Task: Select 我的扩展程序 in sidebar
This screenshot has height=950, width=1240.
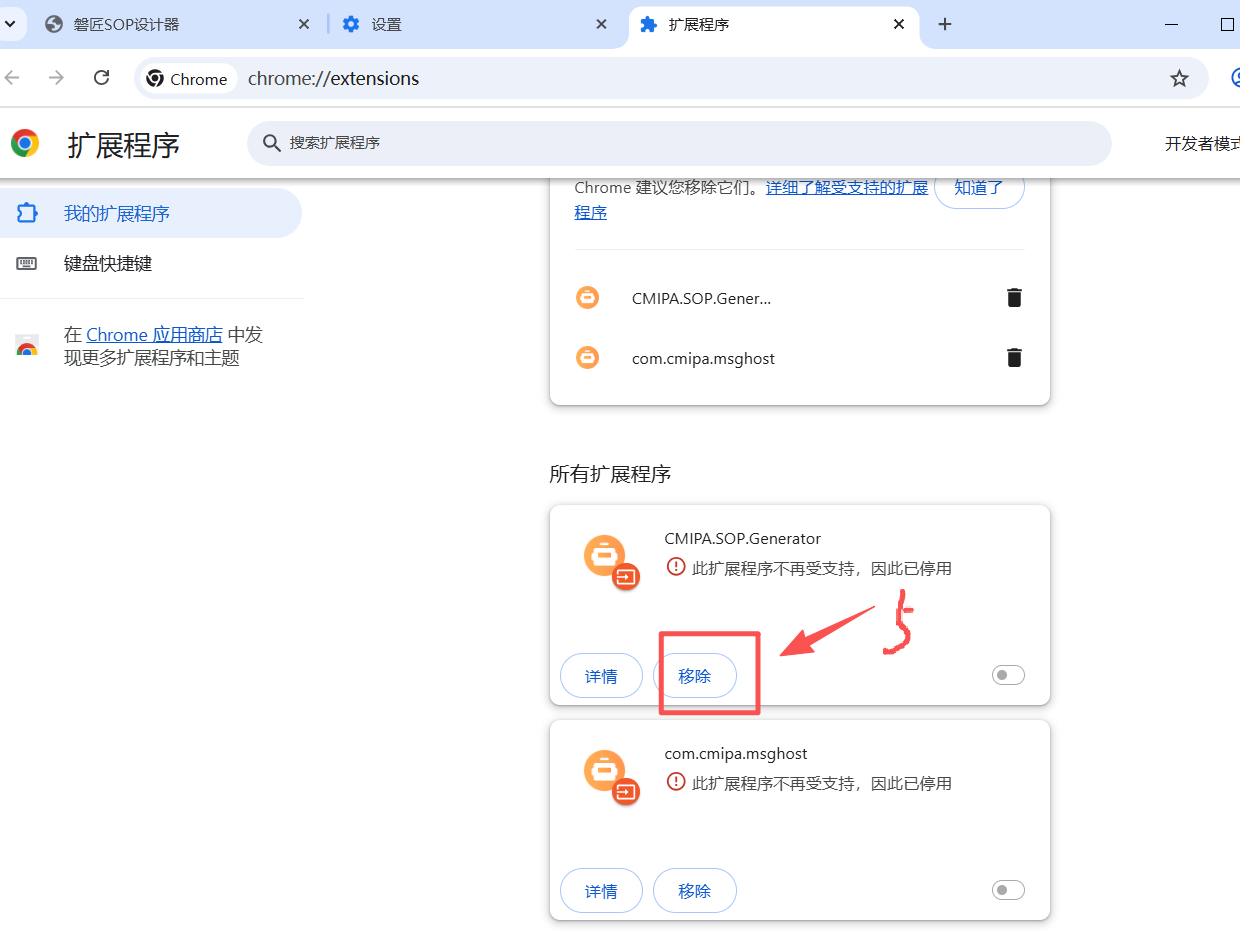Action: tap(150, 213)
